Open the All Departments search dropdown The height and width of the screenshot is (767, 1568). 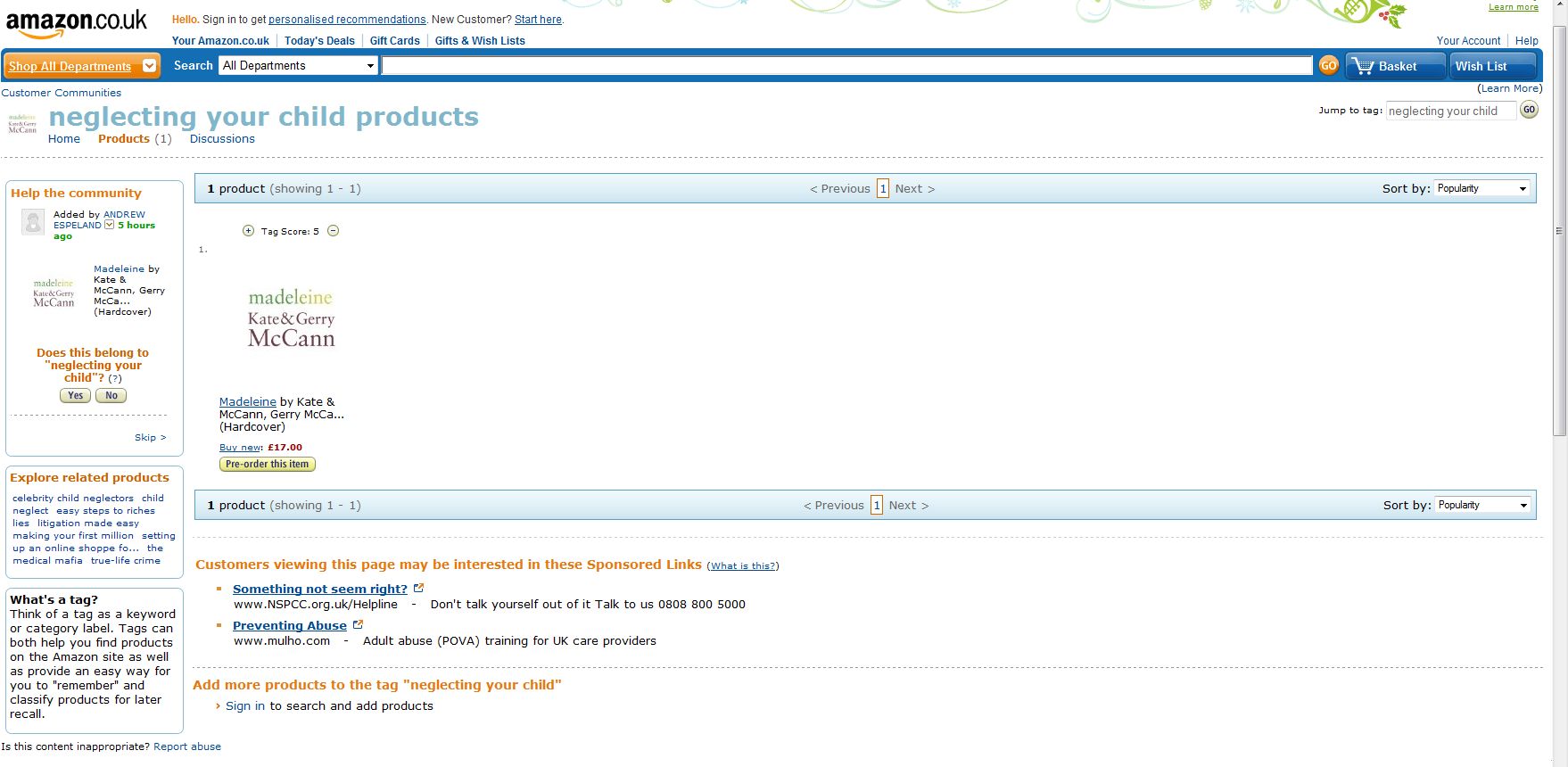(x=298, y=66)
